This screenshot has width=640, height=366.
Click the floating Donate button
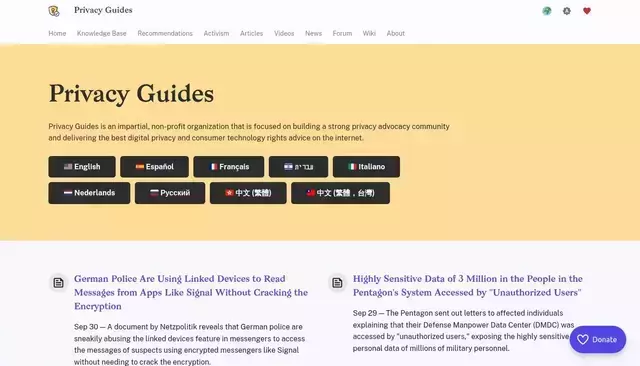pos(598,339)
